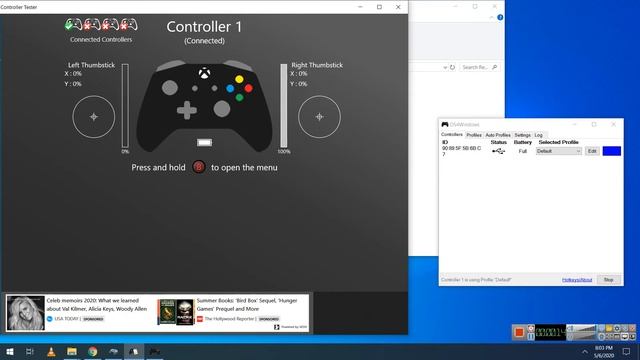Expand the address dropdown arrow in background window
The image size is (640, 360).
(x=445, y=67)
